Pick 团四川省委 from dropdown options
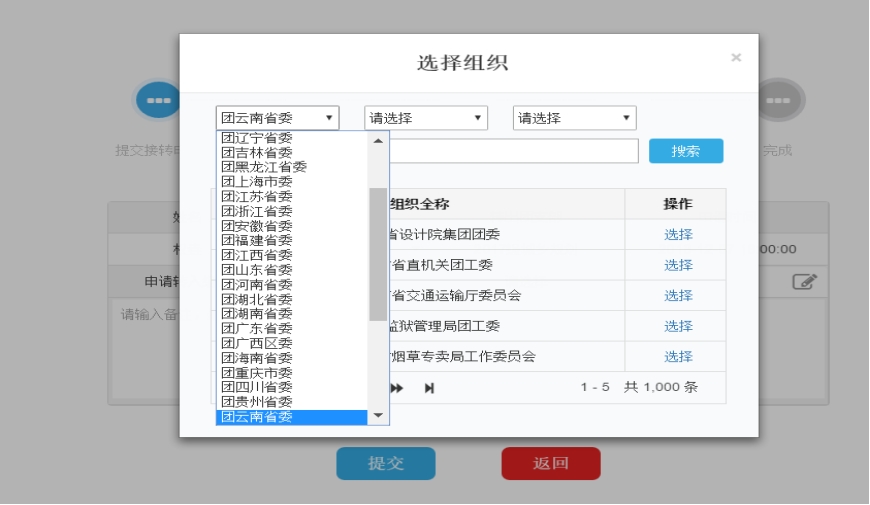The width and height of the screenshot is (870, 505). tap(257, 387)
